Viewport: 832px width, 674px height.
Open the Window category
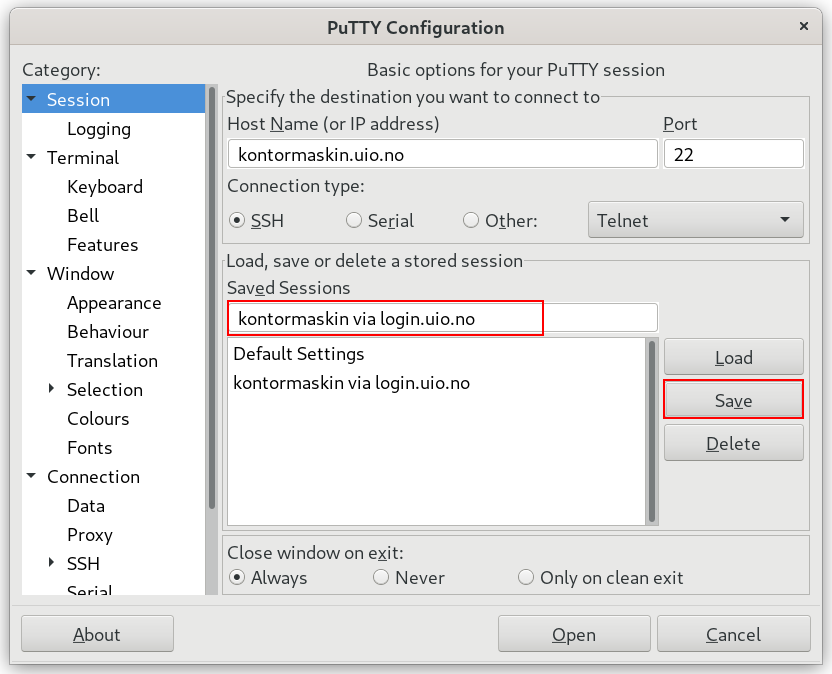click(x=80, y=274)
